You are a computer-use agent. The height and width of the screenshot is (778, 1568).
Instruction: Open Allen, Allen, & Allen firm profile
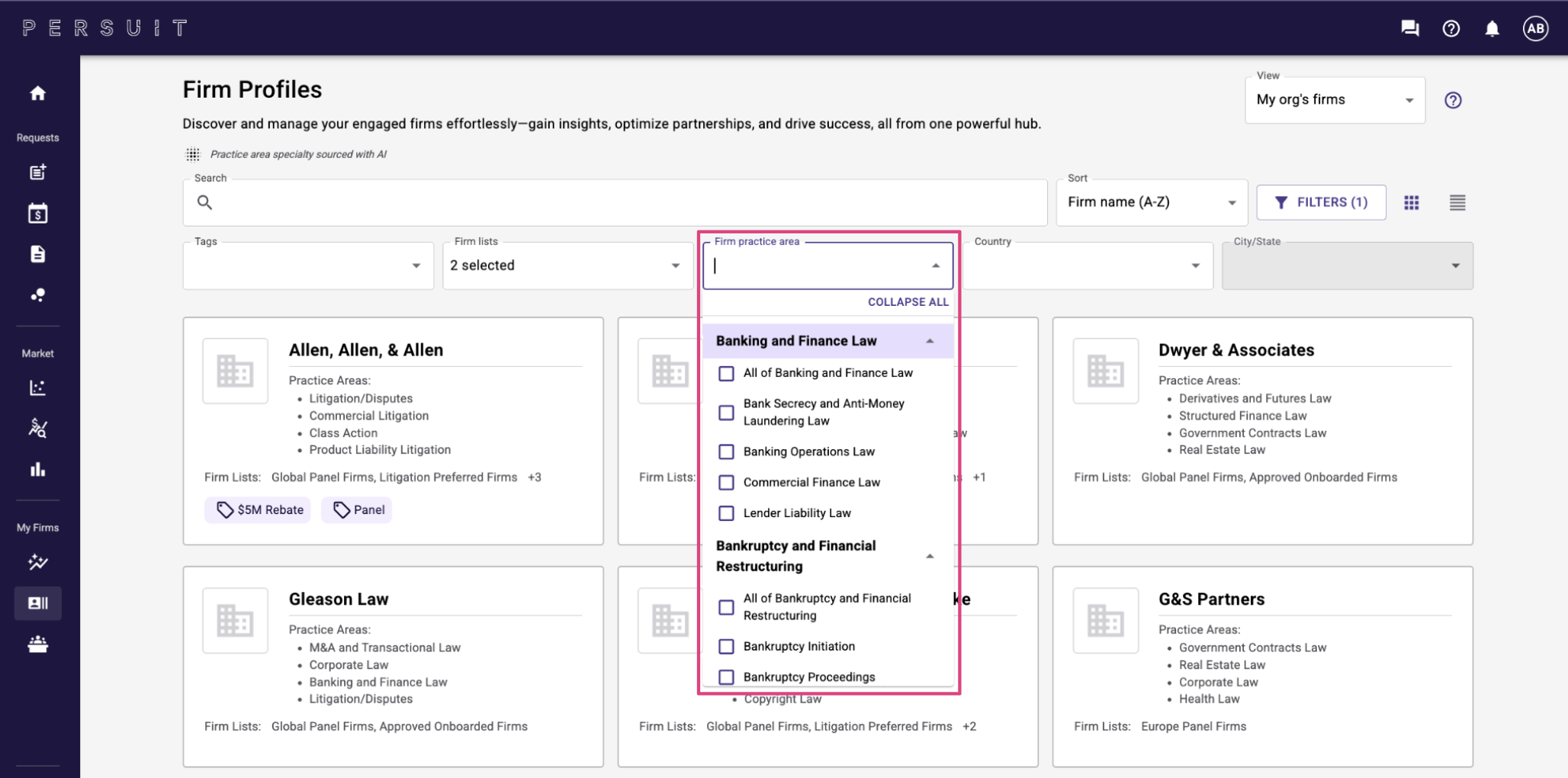366,350
